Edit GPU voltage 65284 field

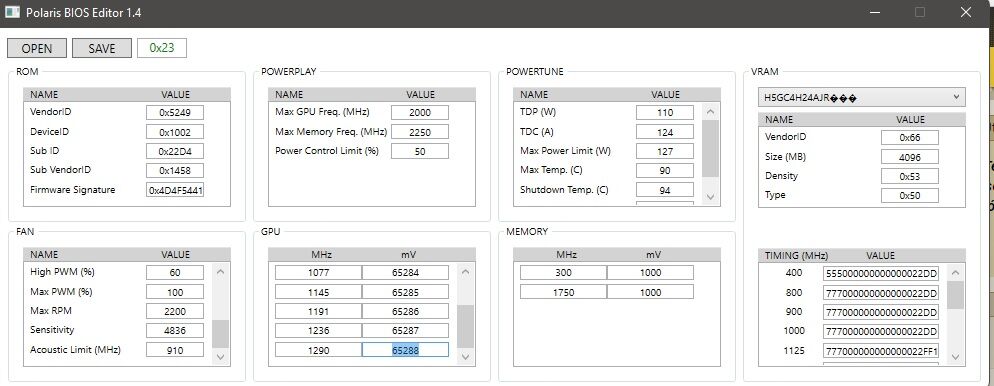coord(405,273)
